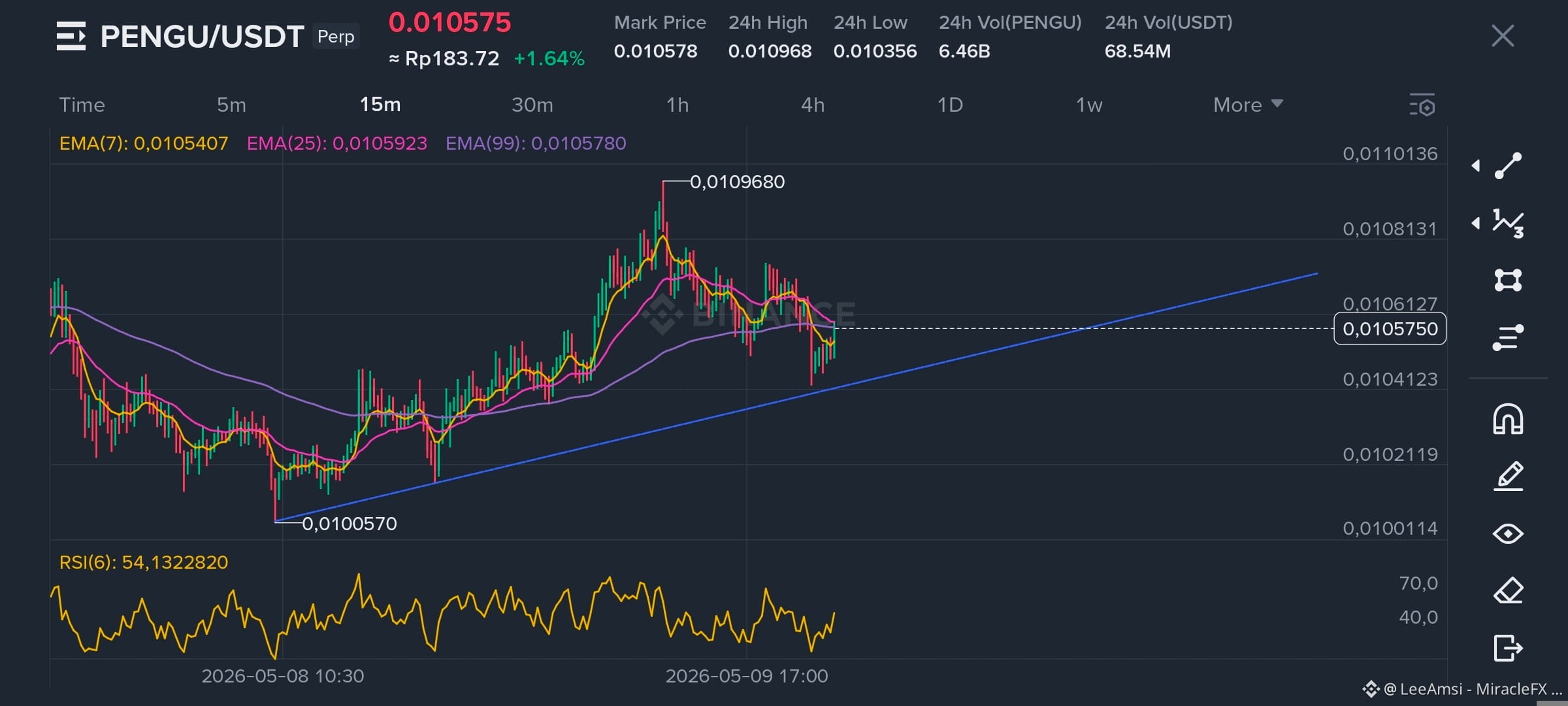Click the 0,0104123 price axis label
The image size is (1568, 706).
(1390, 379)
